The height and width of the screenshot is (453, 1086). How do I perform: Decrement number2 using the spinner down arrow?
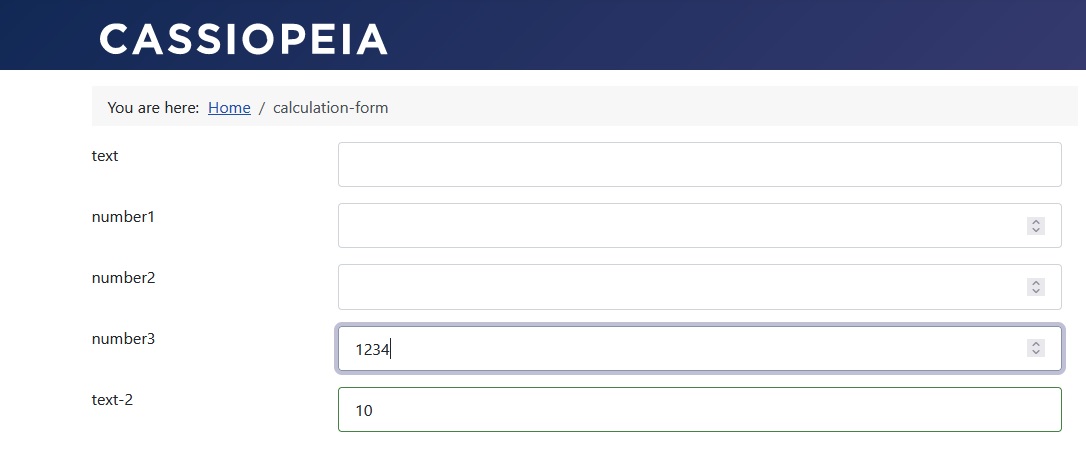click(x=1036, y=292)
